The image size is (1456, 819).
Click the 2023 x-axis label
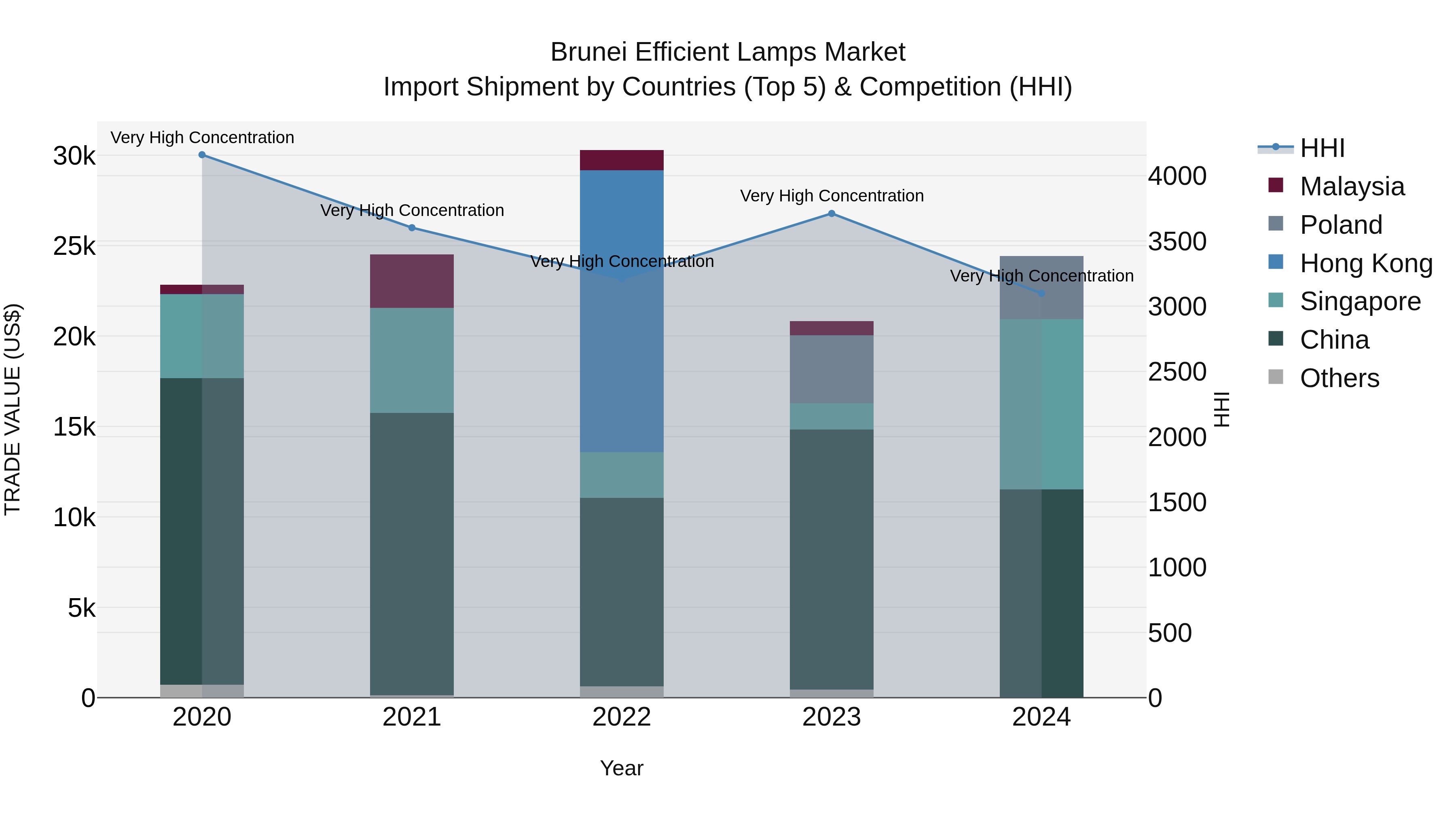[x=832, y=717]
